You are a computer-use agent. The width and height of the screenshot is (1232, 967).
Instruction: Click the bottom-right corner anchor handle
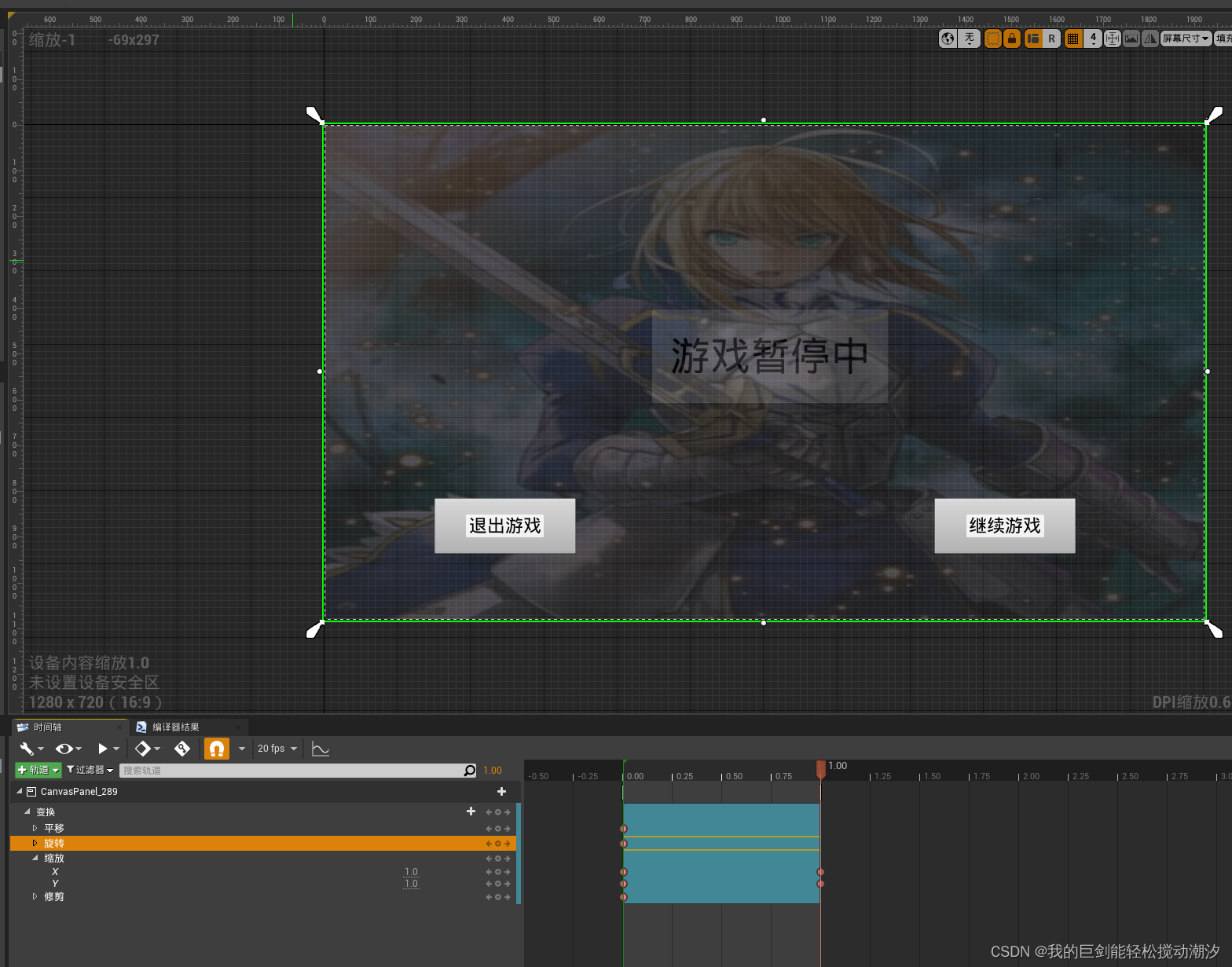coord(1214,628)
